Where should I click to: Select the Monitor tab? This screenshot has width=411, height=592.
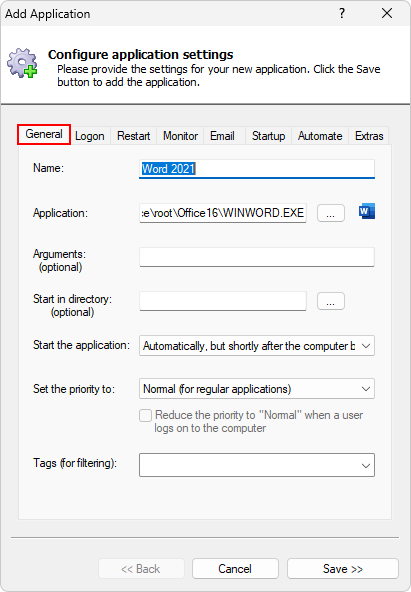tap(180, 136)
